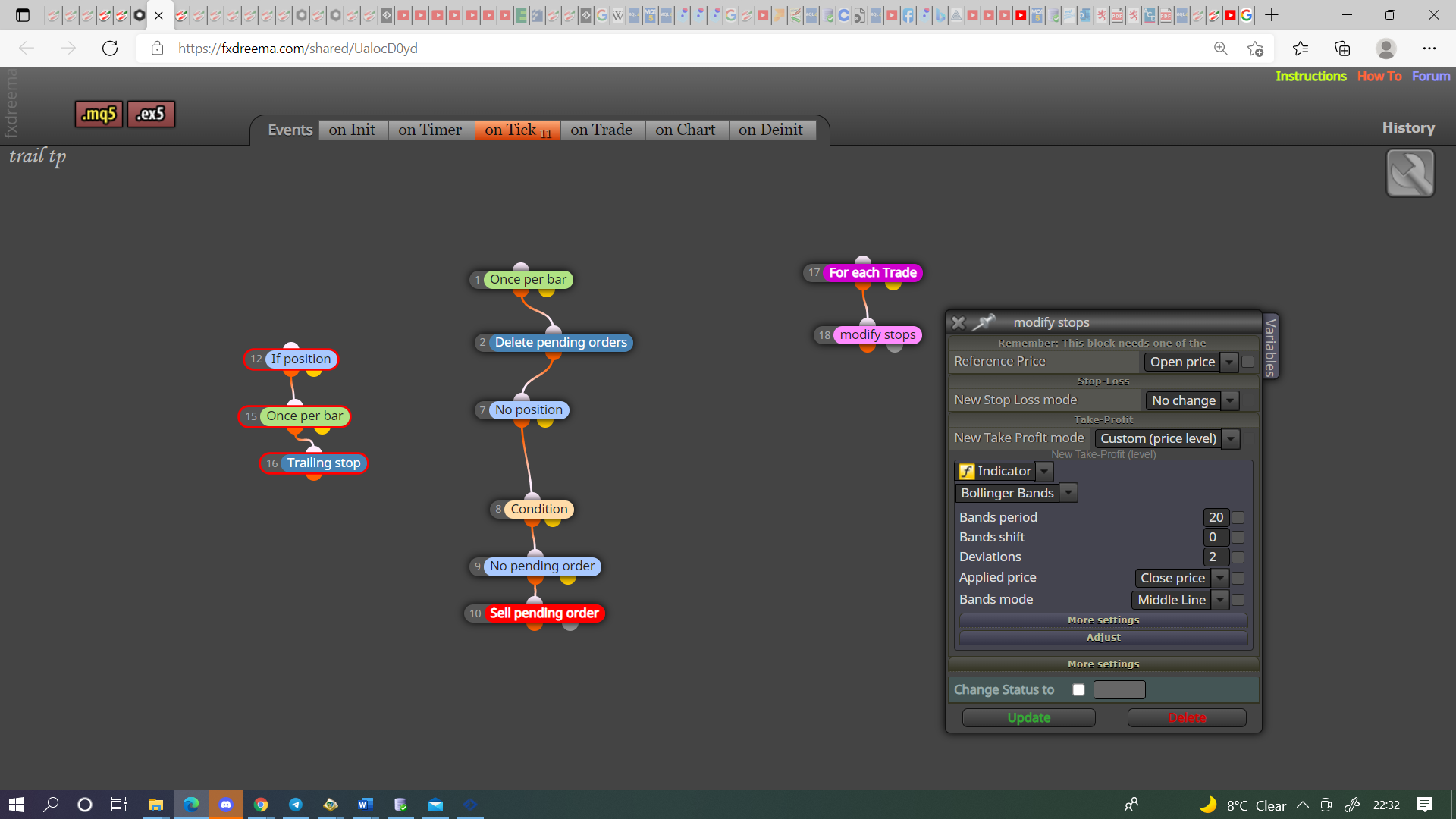Switch to the on Init event tab

pyautogui.click(x=353, y=130)
